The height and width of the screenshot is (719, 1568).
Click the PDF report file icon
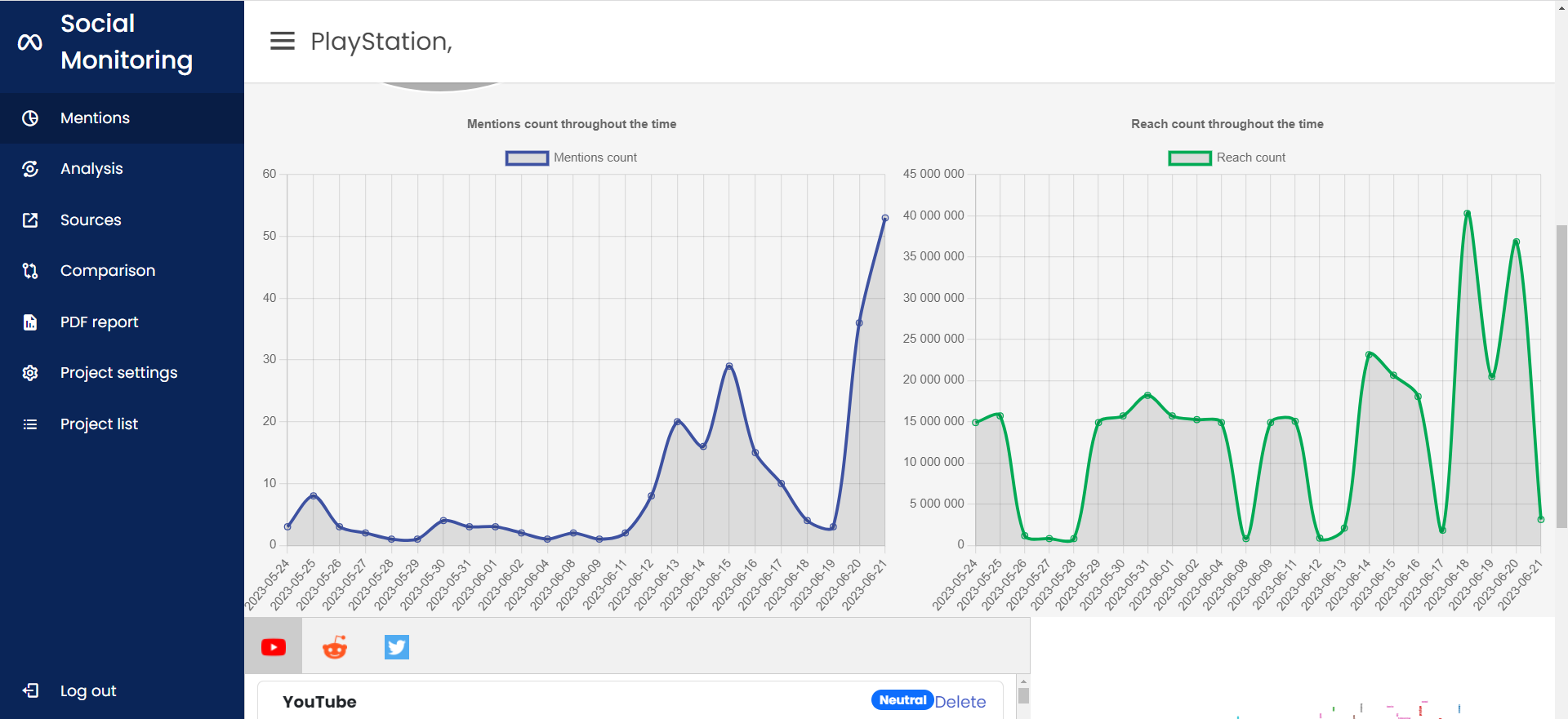[x=30, y=322]
